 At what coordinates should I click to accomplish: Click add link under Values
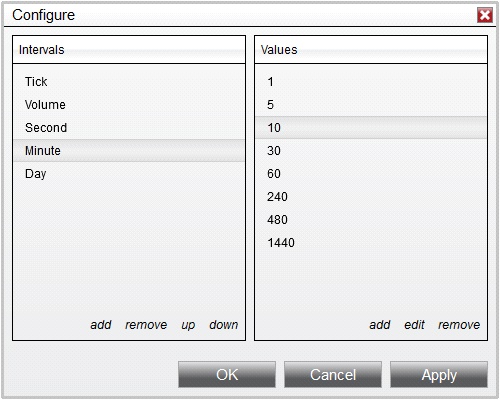coord(380,325)
